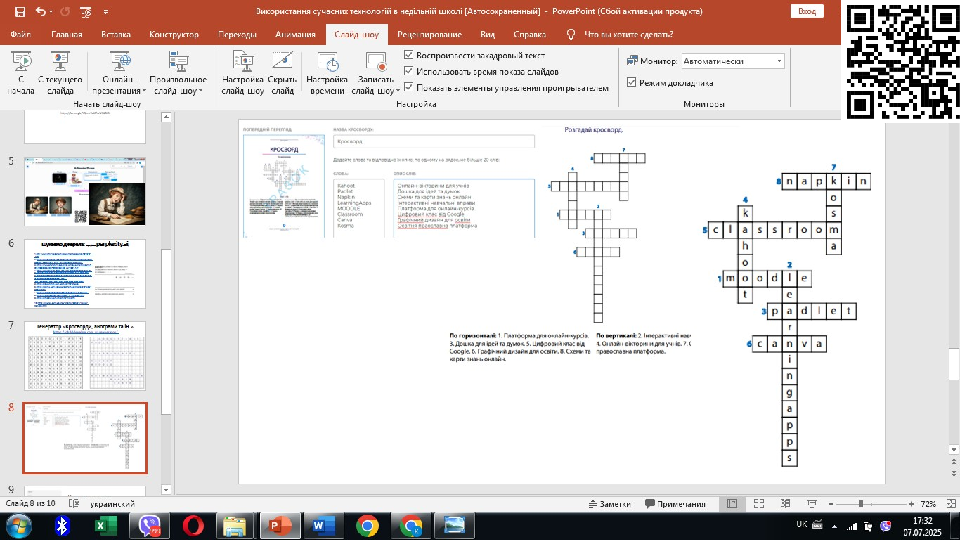Customize Quick Access Toolbar dropdown
960x540 pixels.
tap(105, 12)
